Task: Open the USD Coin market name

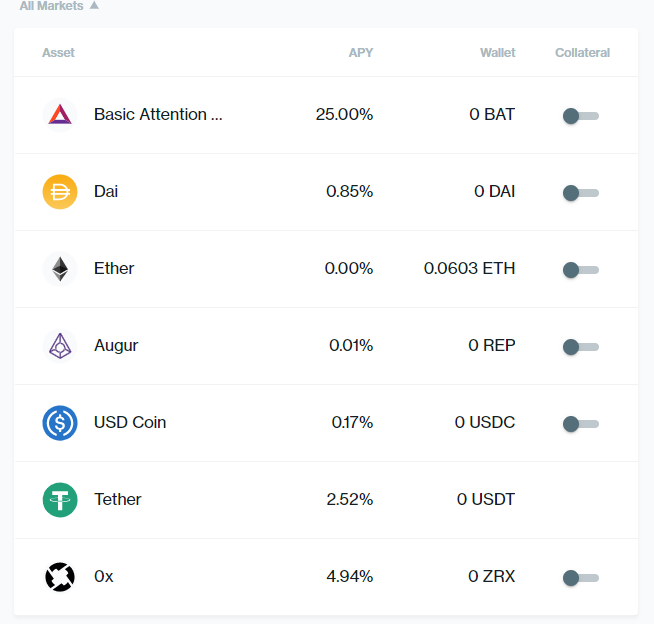Action: pos(130,422)
